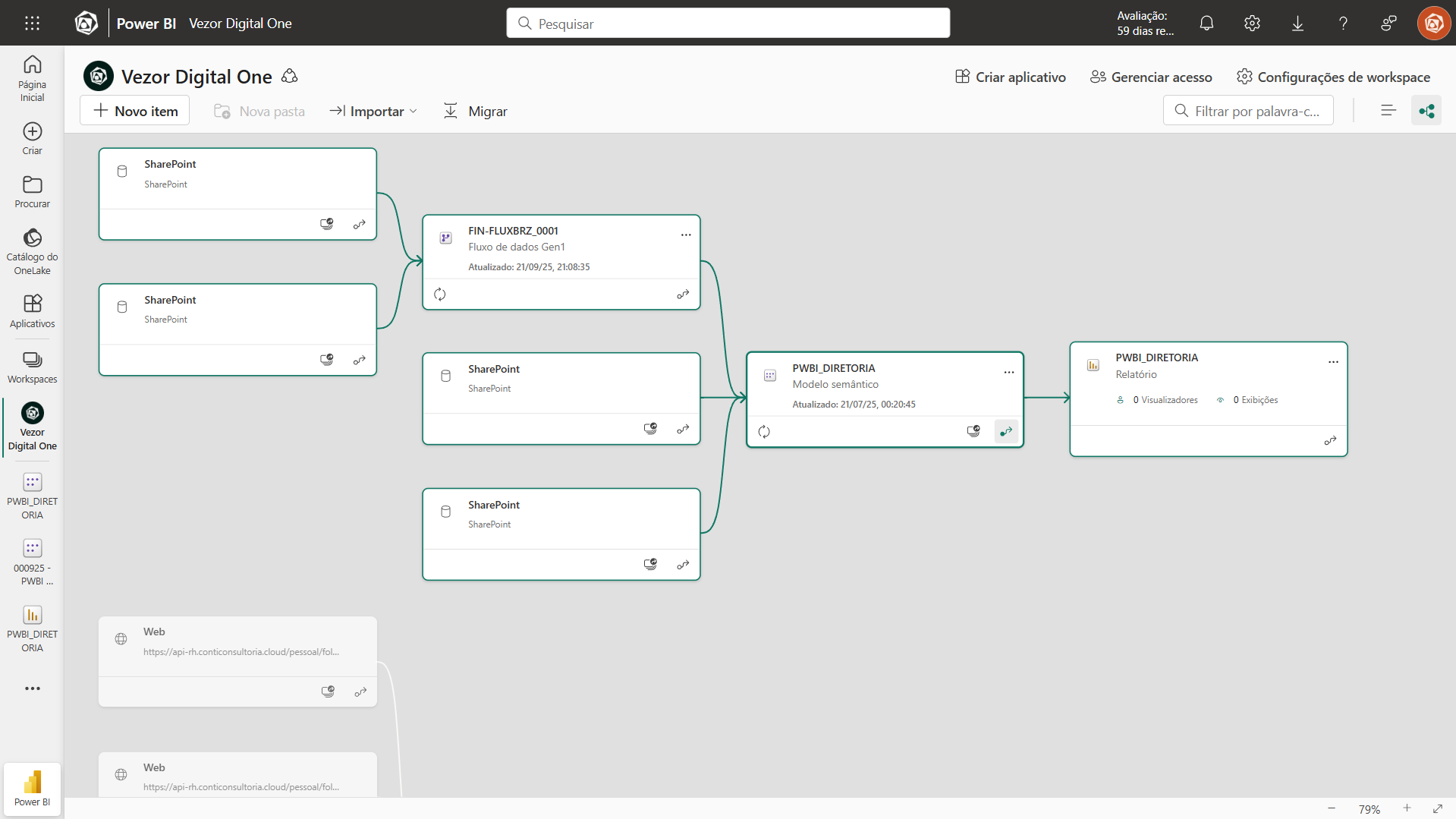The image size is (1456, 819).
Task: Open the app launcher grid icon
Action: (x=32, y=24)
